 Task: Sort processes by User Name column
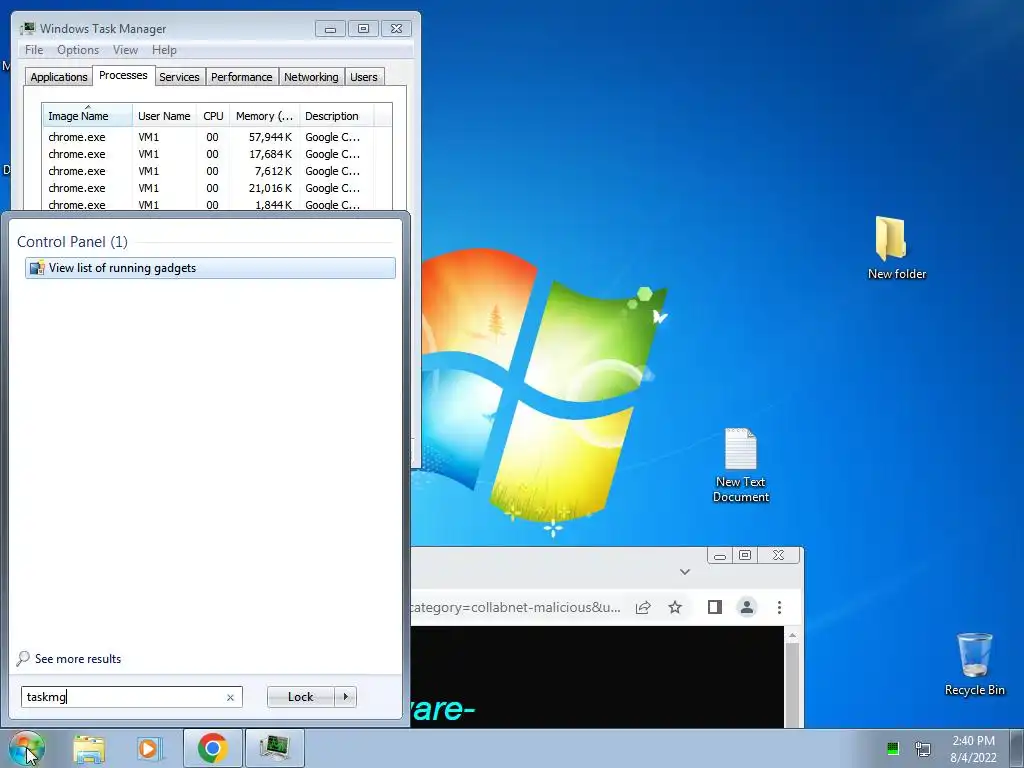coord(164,116)
